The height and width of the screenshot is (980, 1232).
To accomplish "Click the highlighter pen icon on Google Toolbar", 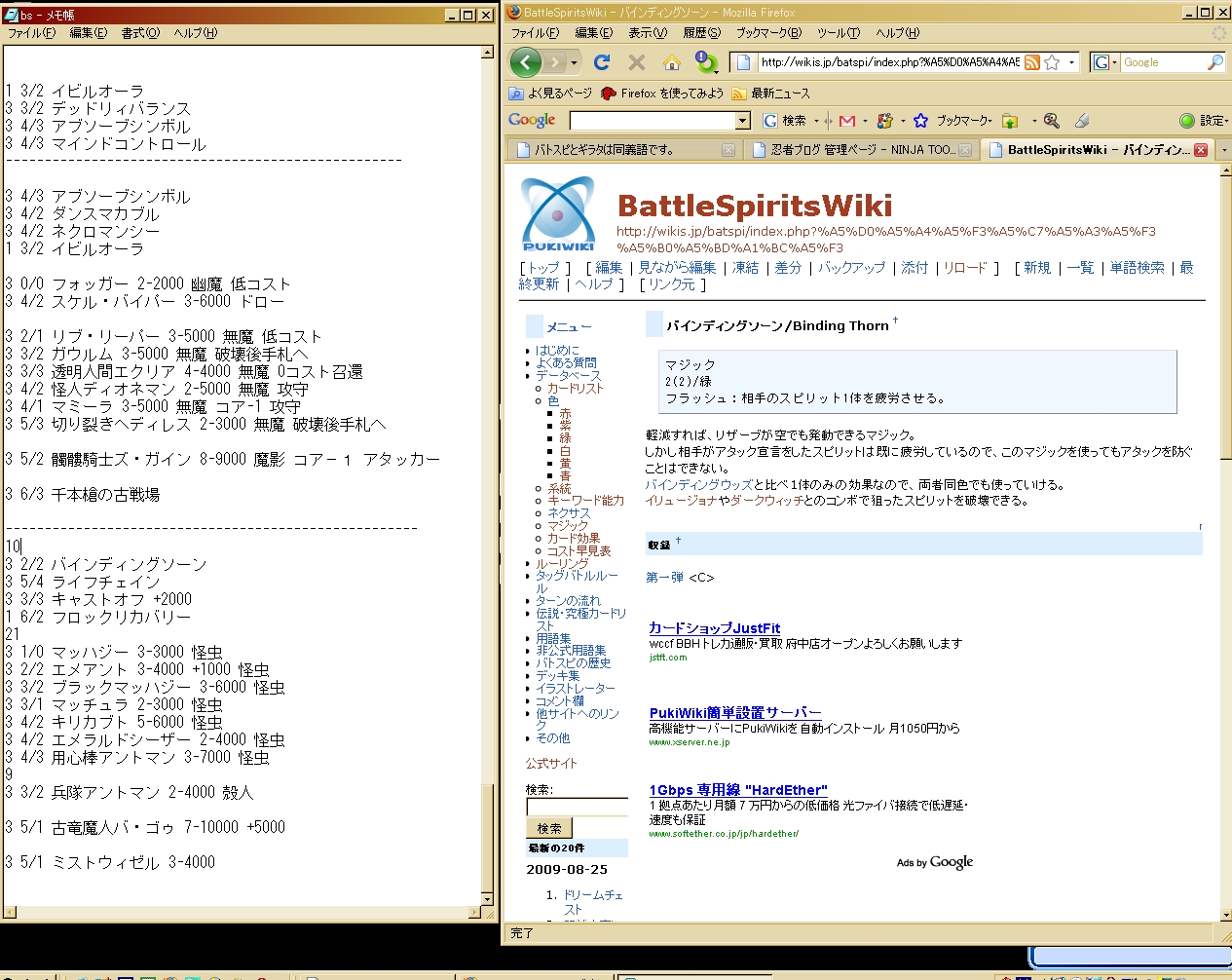I will pyautogui.click(x=1081, y=121).
